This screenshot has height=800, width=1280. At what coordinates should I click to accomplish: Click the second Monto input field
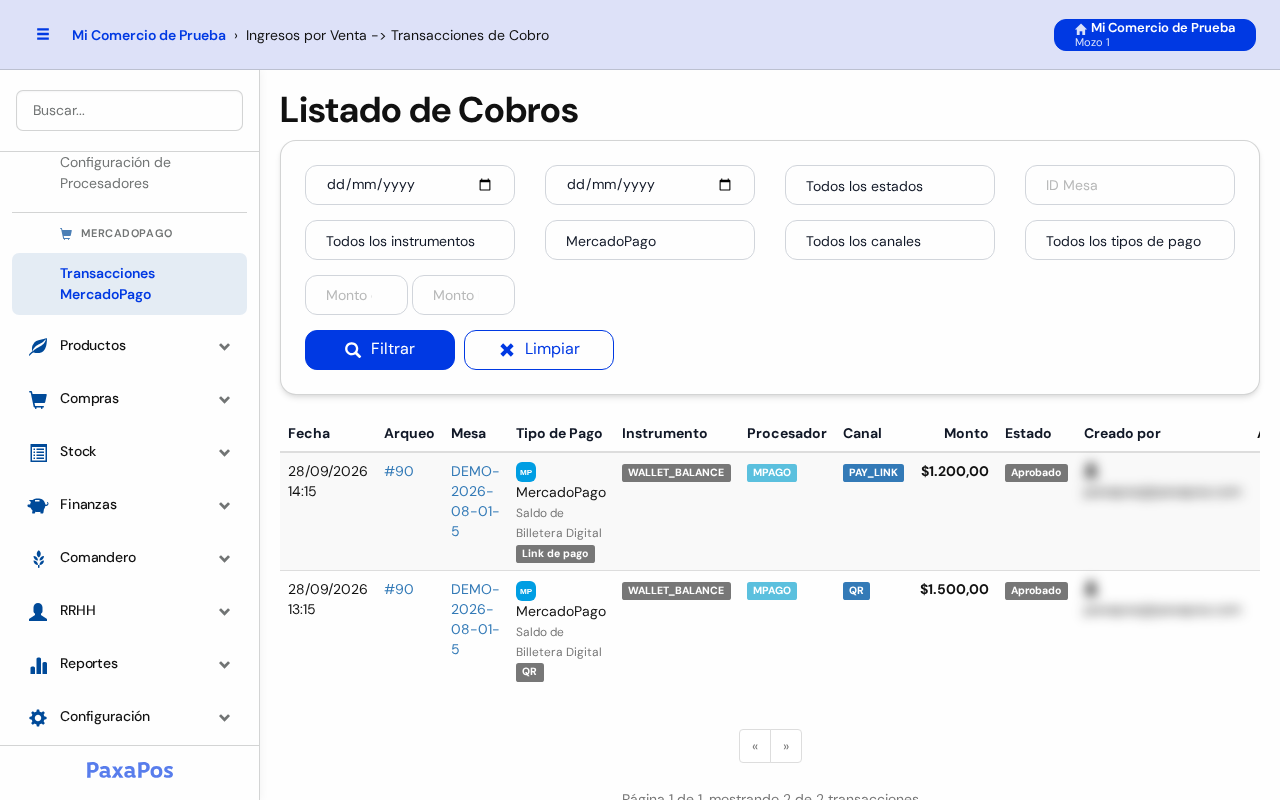pyautogui.click(x=463, y=295)
